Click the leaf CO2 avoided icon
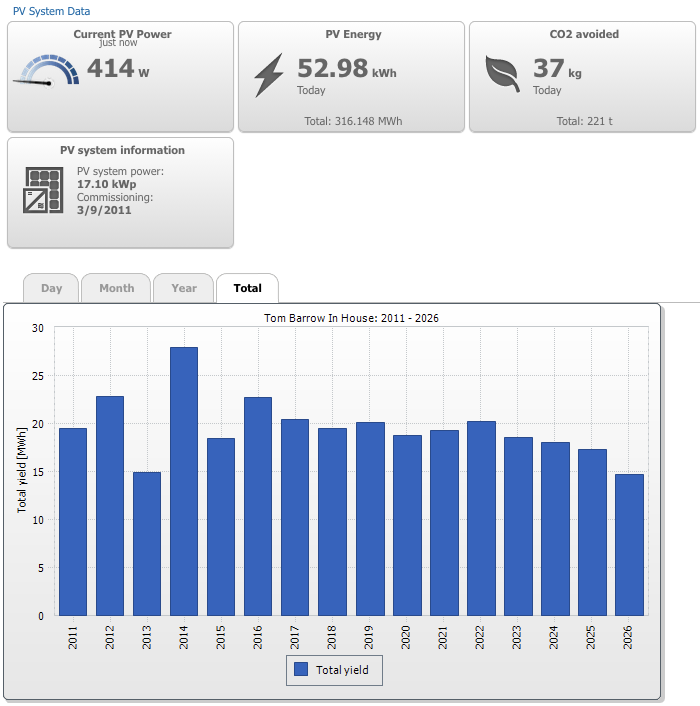The image size is (700, 706). (x=502, y=74)
